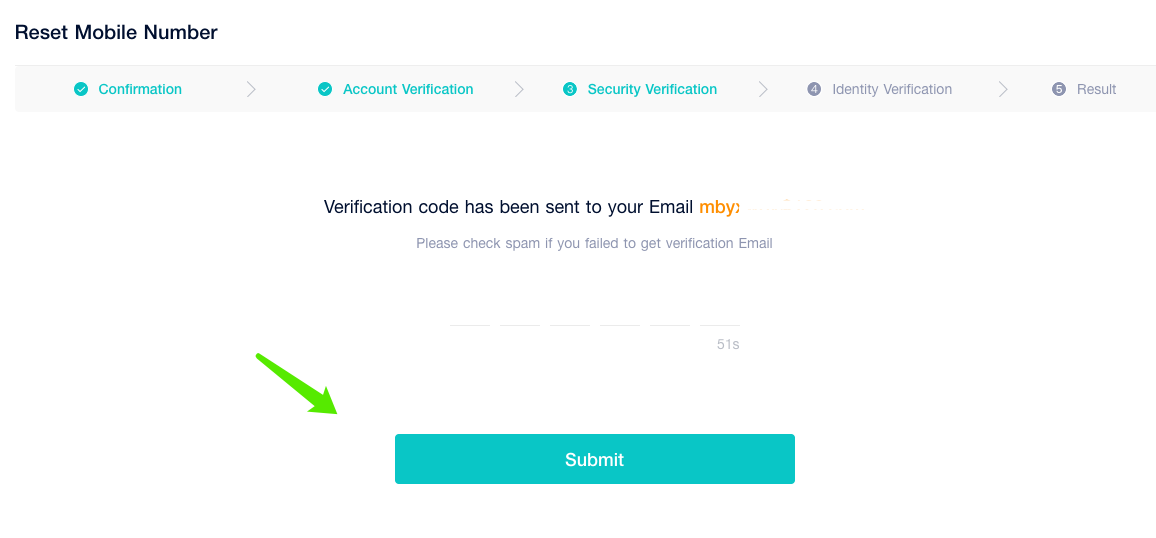
Task: Select the Security Verification step label
Action: coord(652,89)
